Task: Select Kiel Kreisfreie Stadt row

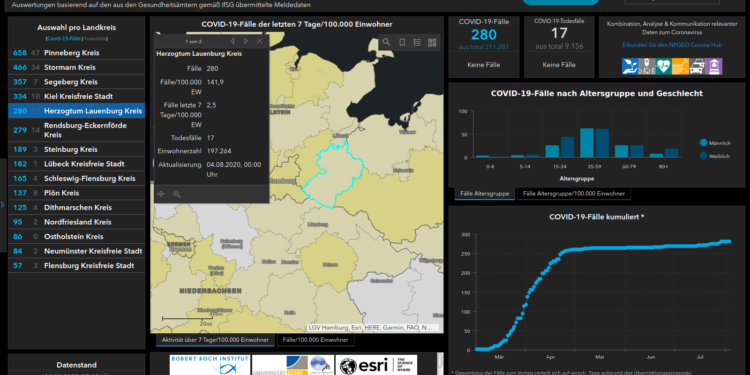Action: pos(77,96)
